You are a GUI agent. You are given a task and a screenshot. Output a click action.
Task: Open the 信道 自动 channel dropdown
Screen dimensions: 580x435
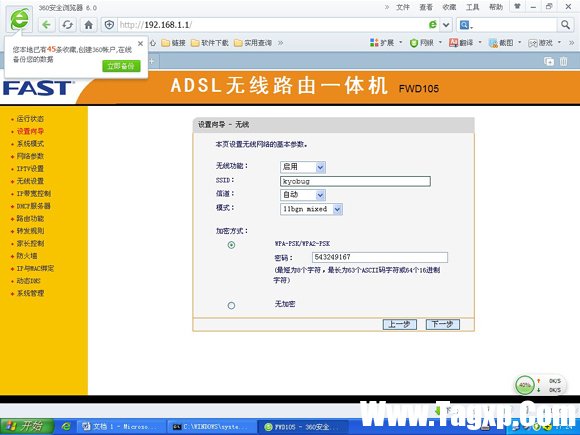(x=303, y=195)
